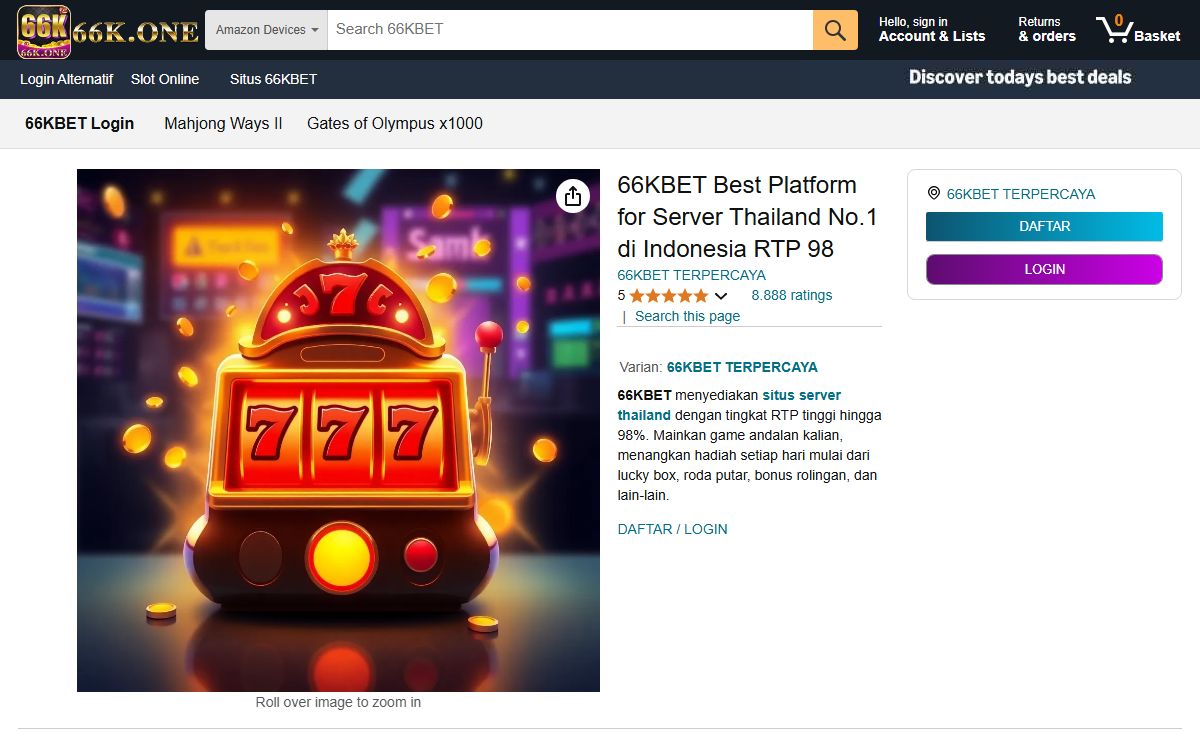Open the Gates of Olympus x1000 tab
Viewport: 1200px width, 740px height.
point(395,124)
